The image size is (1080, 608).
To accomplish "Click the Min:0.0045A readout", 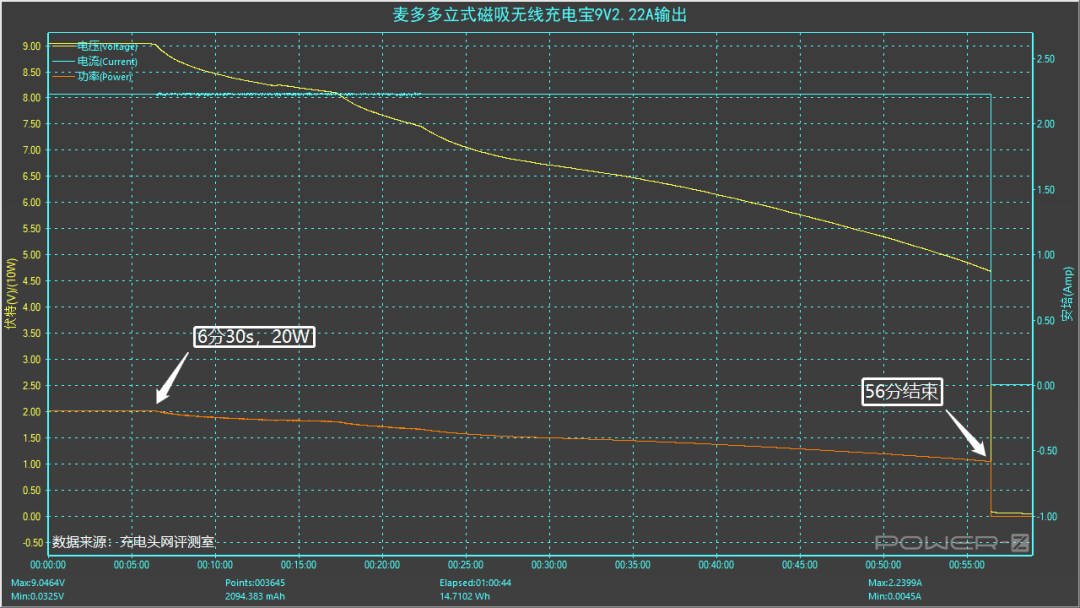I will click(x=894, y=596).
